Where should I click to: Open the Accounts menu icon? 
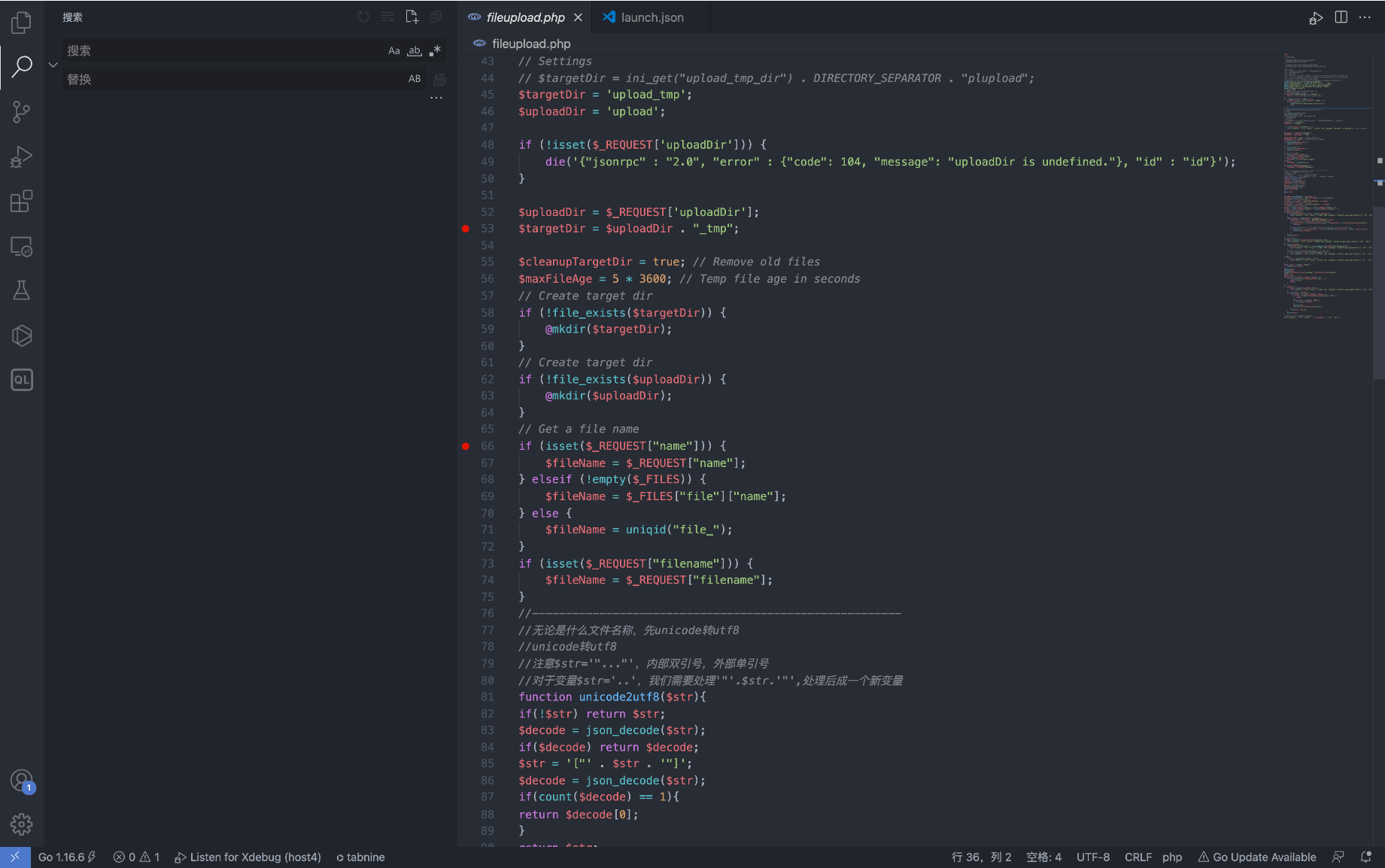pos(22,781)
